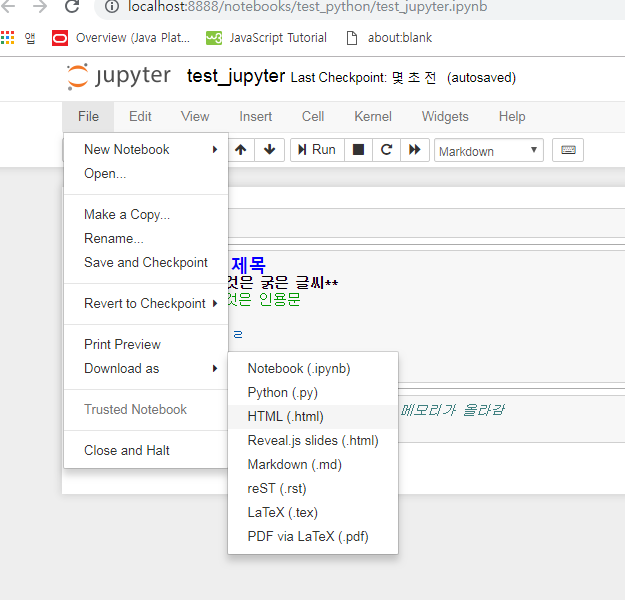This screenshot has height=600, width=625.
Task: Download as Markdown (.md)
Action: pos(313,464)
